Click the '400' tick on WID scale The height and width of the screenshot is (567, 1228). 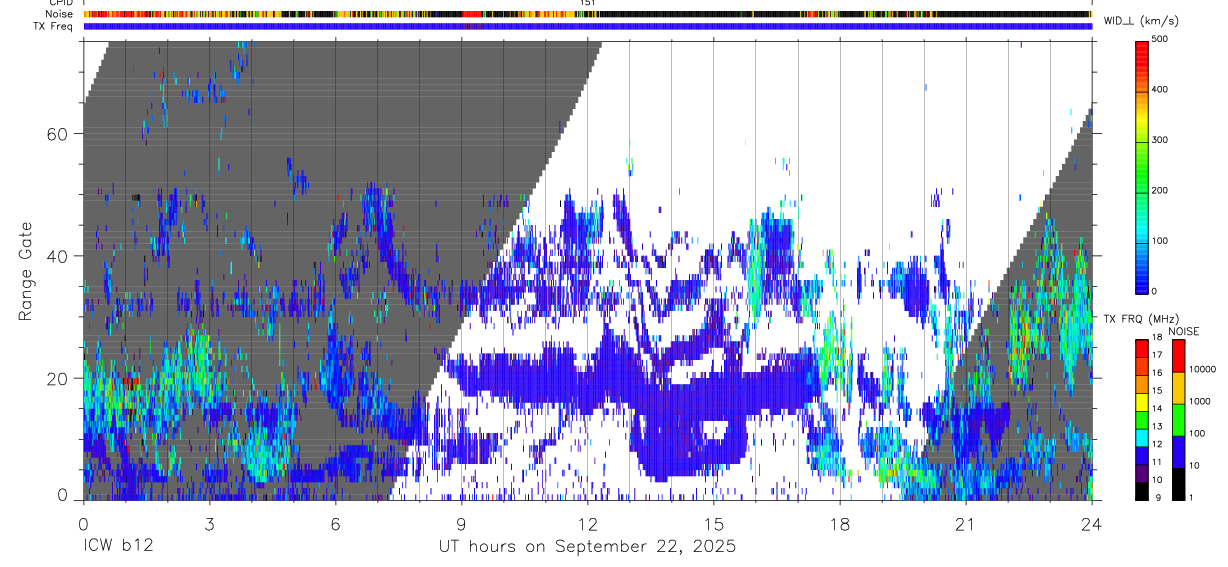1160,90
